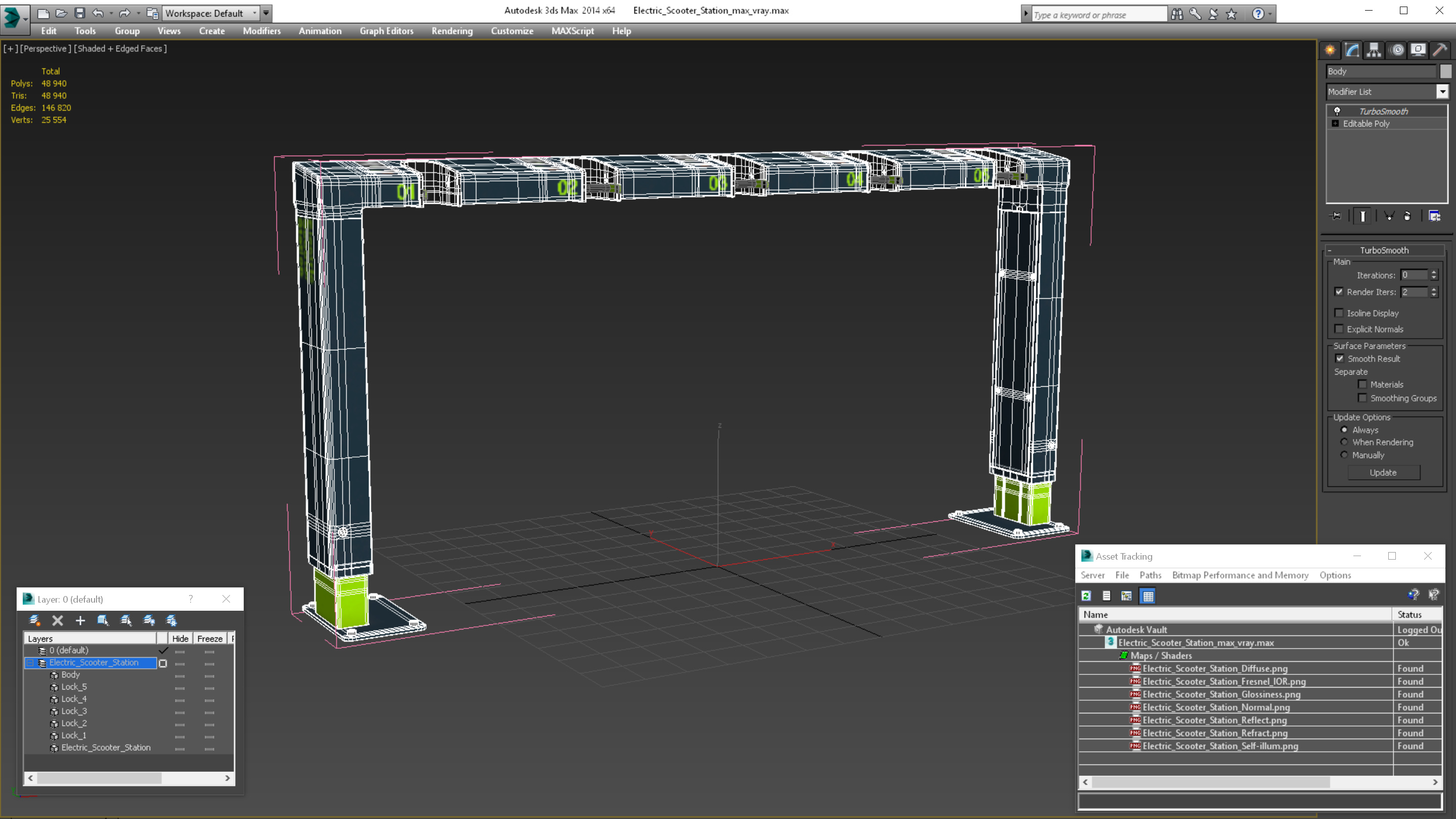Click Make Unique icon under modifier stack

(x=1389, y=216)
